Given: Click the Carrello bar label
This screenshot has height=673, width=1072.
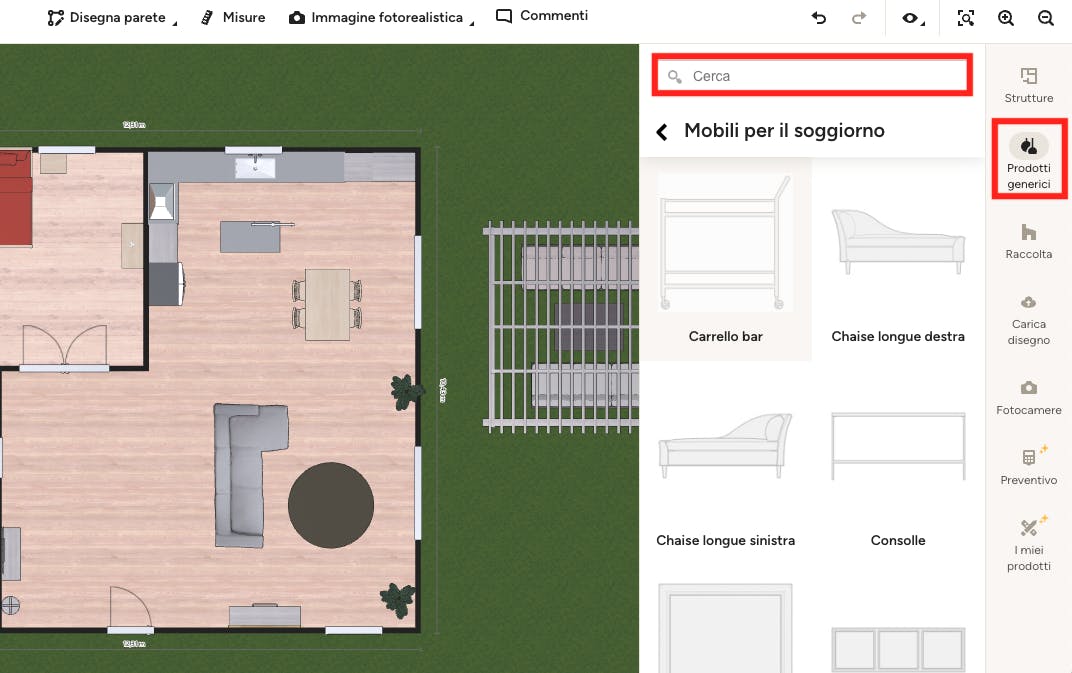Looking at the screenshot, I should 725,336.
